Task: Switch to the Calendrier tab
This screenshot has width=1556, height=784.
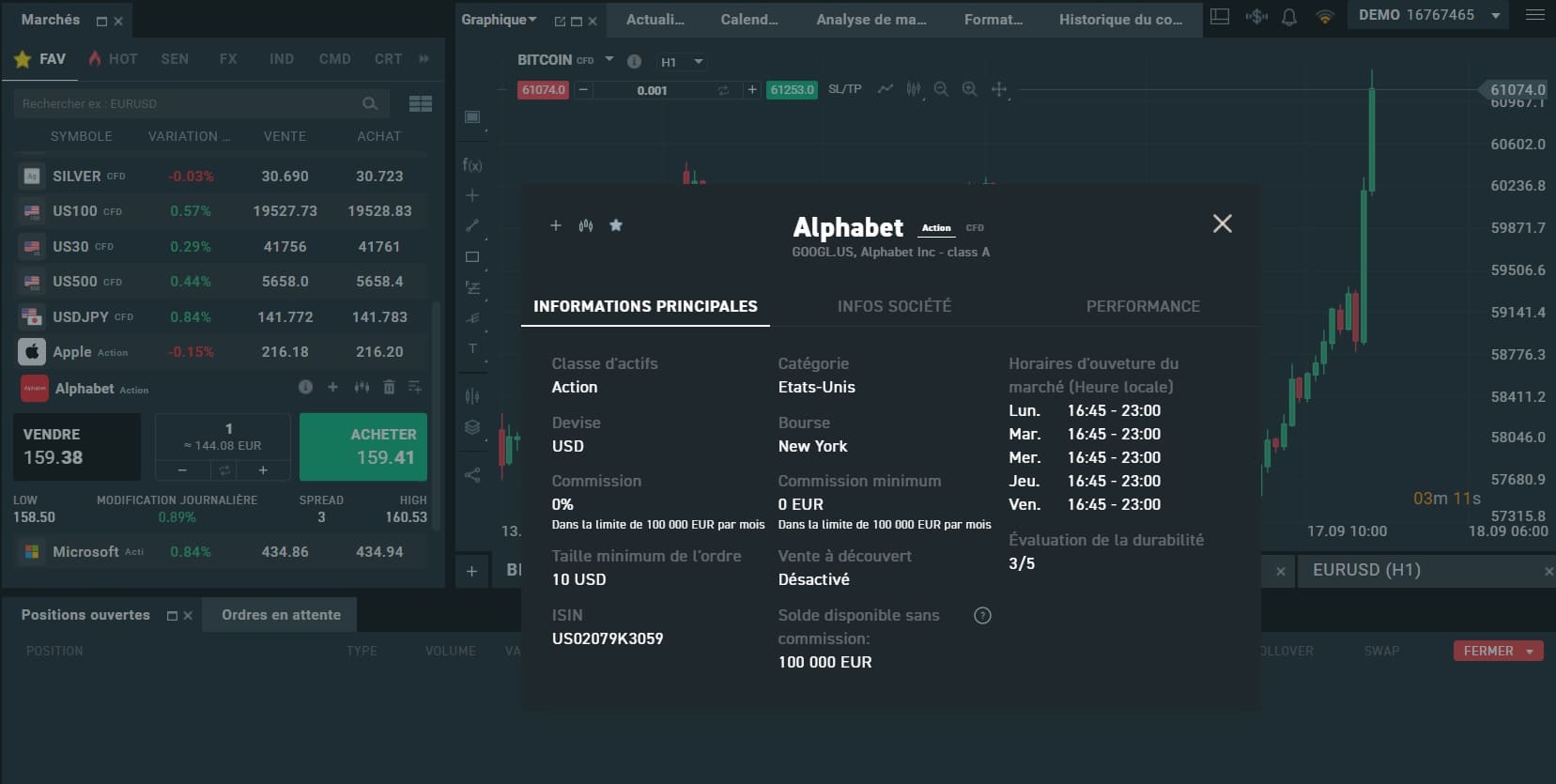Action: pyautogui.click(x=749, y=19)
